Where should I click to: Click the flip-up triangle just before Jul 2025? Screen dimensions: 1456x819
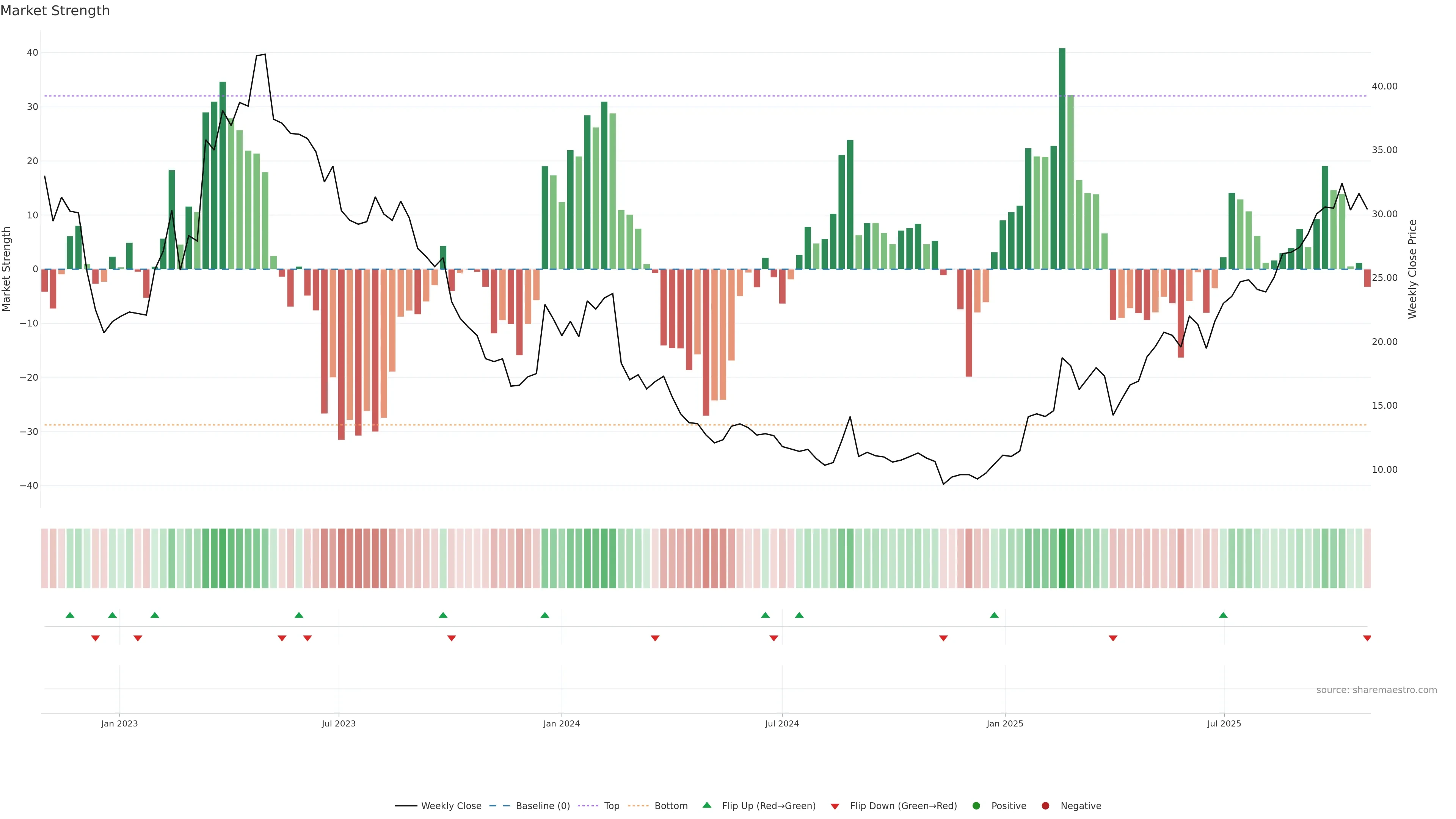click(x=1223, y=615)
